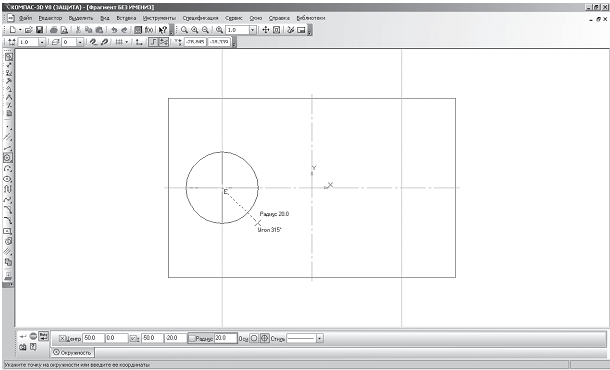Expand the New document dropdown arrow

point(20,30)
